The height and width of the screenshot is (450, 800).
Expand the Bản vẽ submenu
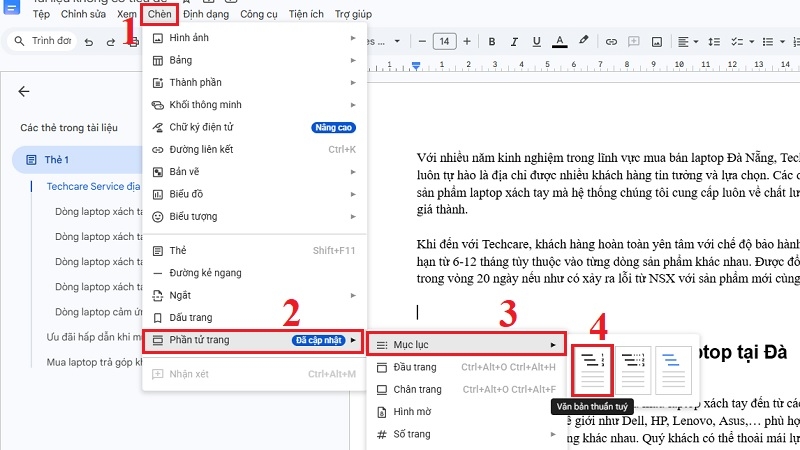[x=254, y=172]
